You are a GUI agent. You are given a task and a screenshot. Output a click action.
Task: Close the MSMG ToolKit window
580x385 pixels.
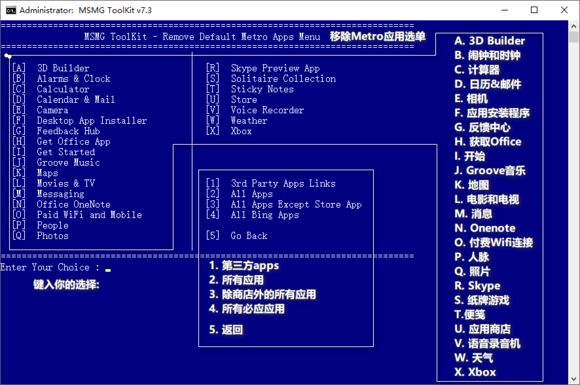point(564,10)
